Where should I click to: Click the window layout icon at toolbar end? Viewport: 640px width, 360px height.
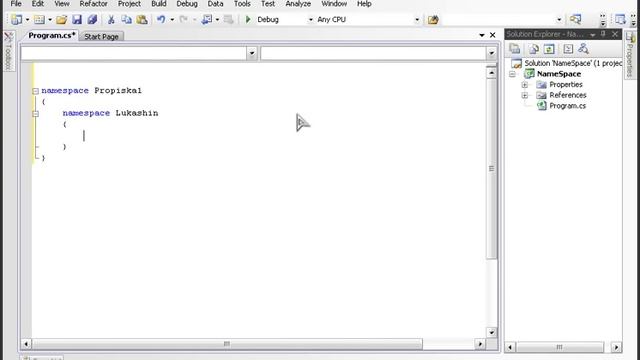pyautogui.click(x=620, y=19)
